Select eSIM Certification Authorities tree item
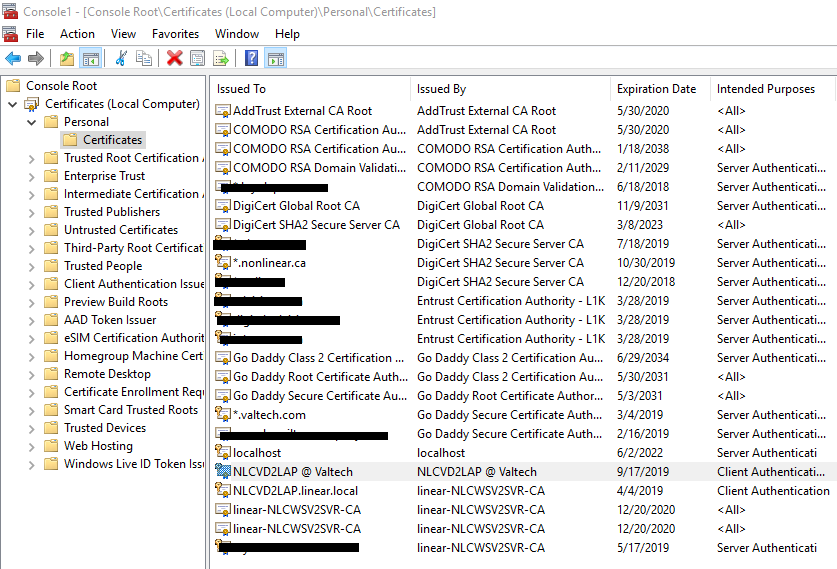This screenshot has height=569, width=837. tap(134, 338)
